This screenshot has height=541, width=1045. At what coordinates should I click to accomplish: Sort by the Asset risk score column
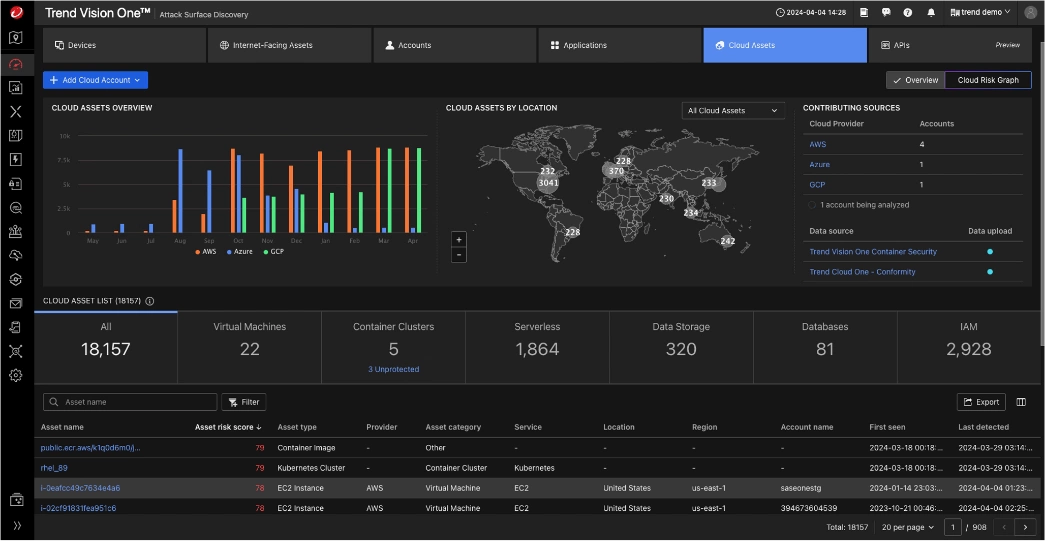coord(227,427)
